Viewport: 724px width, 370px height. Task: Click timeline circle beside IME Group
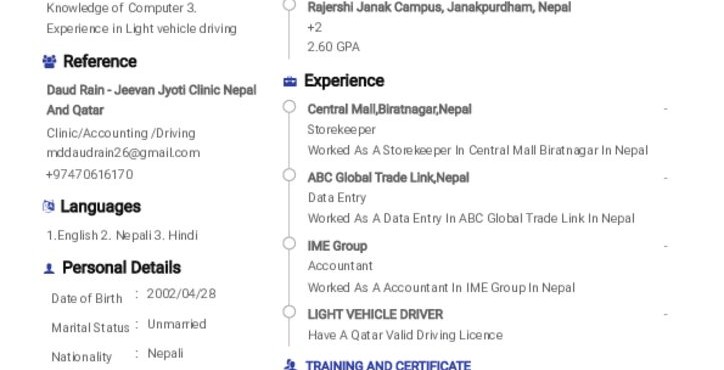289,243
